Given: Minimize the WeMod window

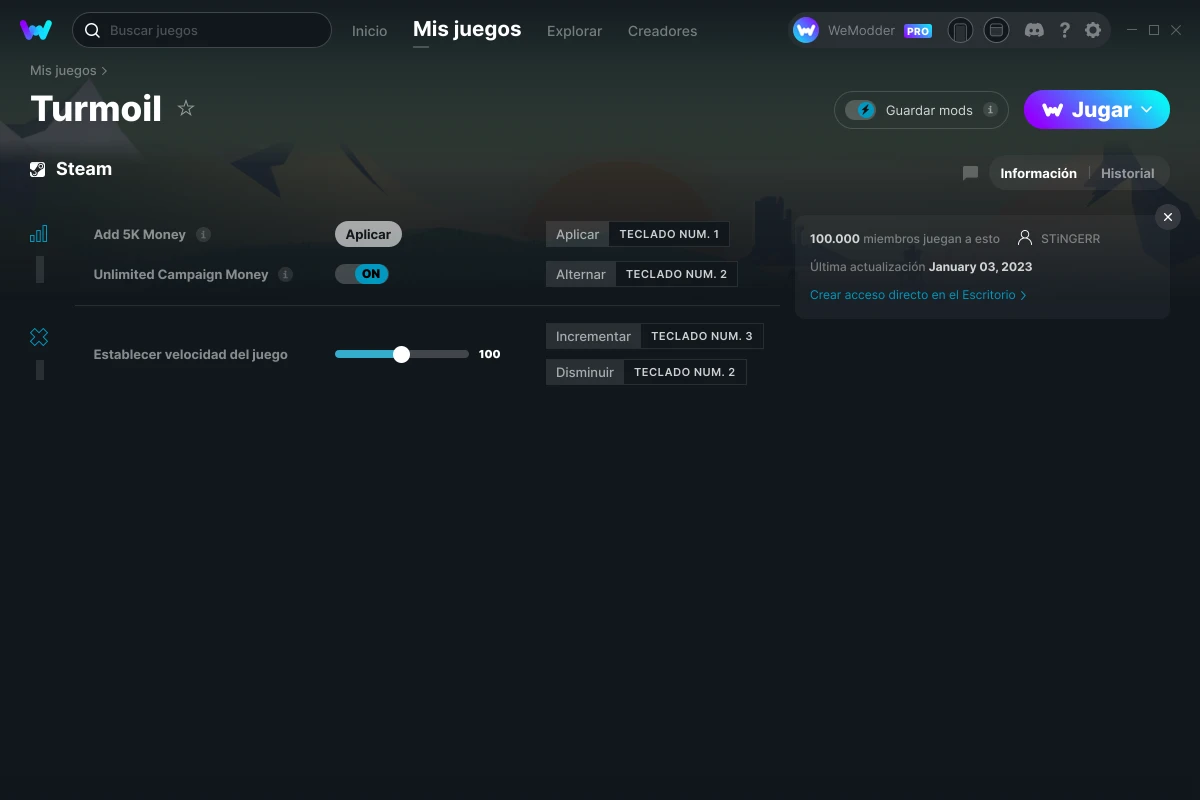Looking at the screenshot, I should [x=1132, y=31].
